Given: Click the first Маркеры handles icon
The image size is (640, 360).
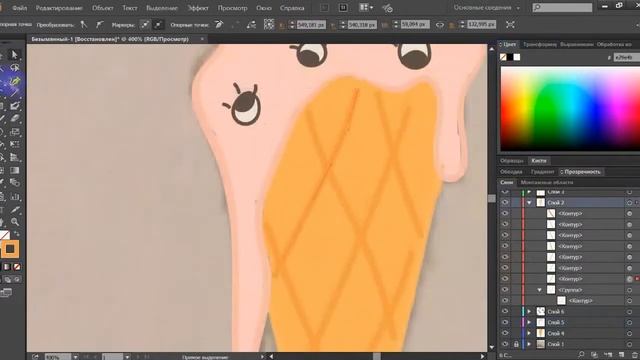Looking at the screenshot, I should pos(145,25).
